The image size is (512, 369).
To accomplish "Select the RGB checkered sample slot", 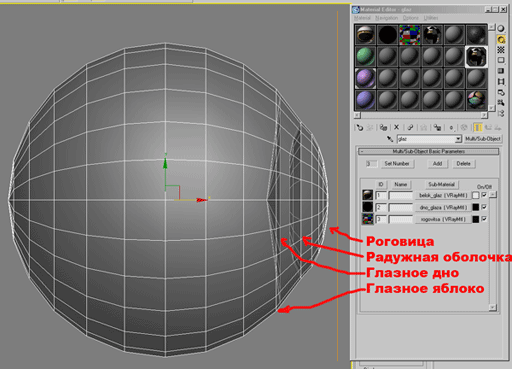I will tap(410, 35).
